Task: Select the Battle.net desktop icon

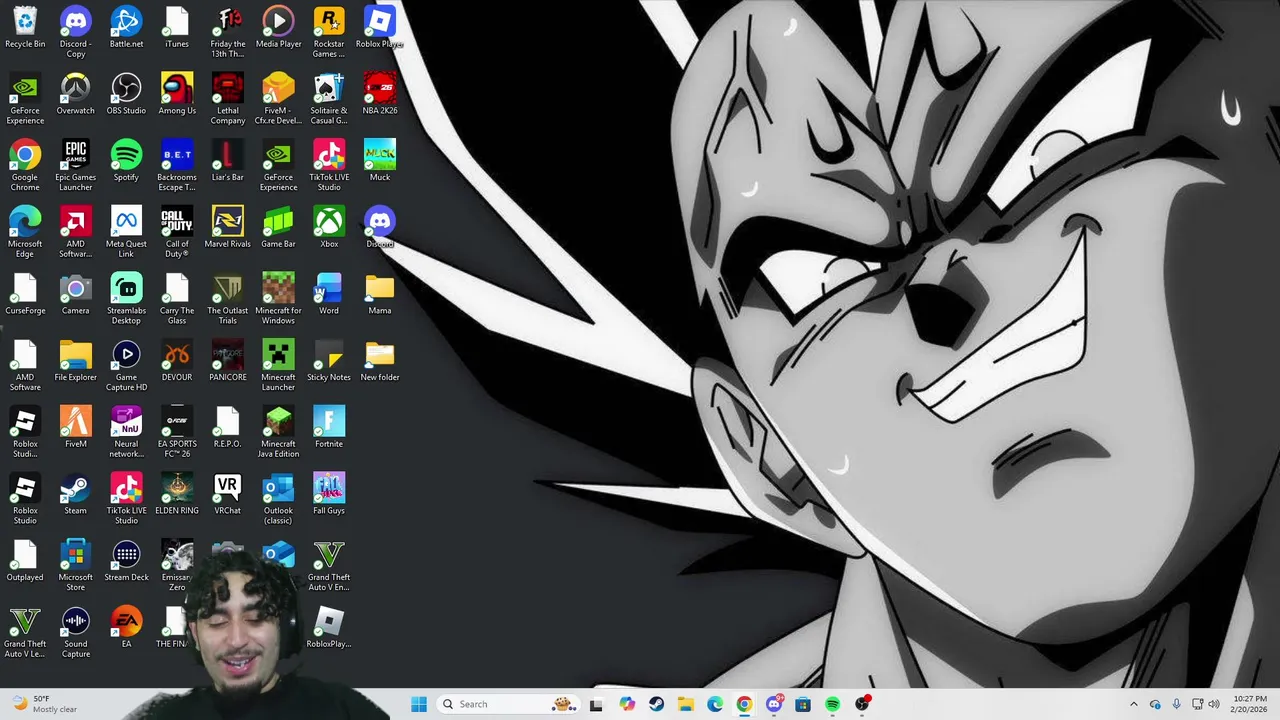Action: click(126, 28)
